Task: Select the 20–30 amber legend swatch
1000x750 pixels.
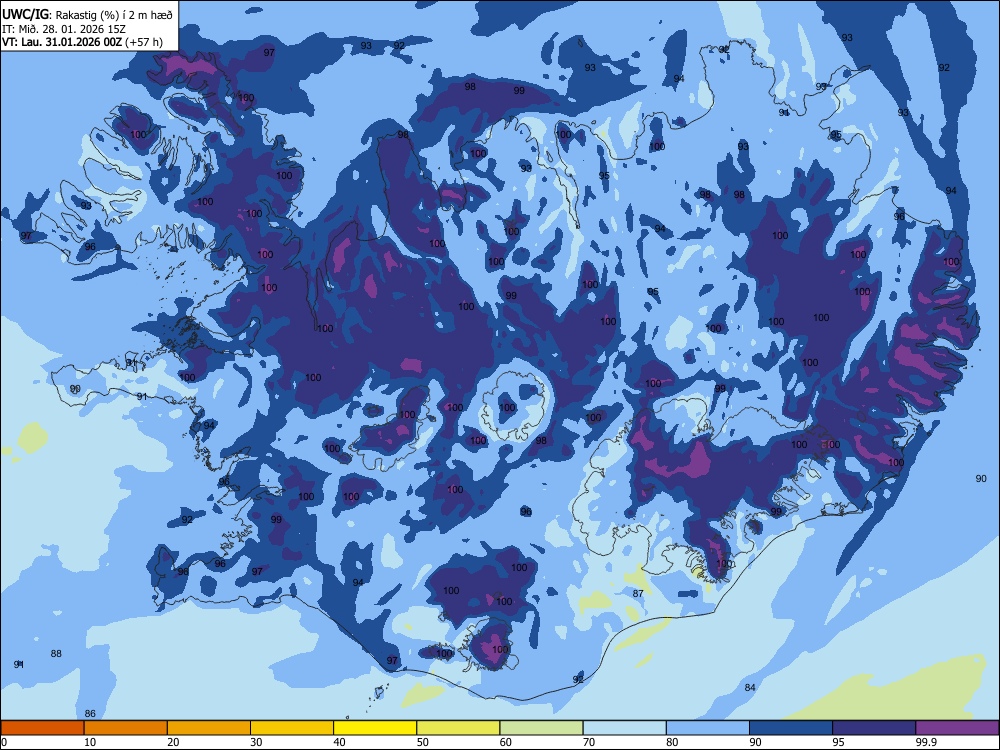Action: coord(209,728)
